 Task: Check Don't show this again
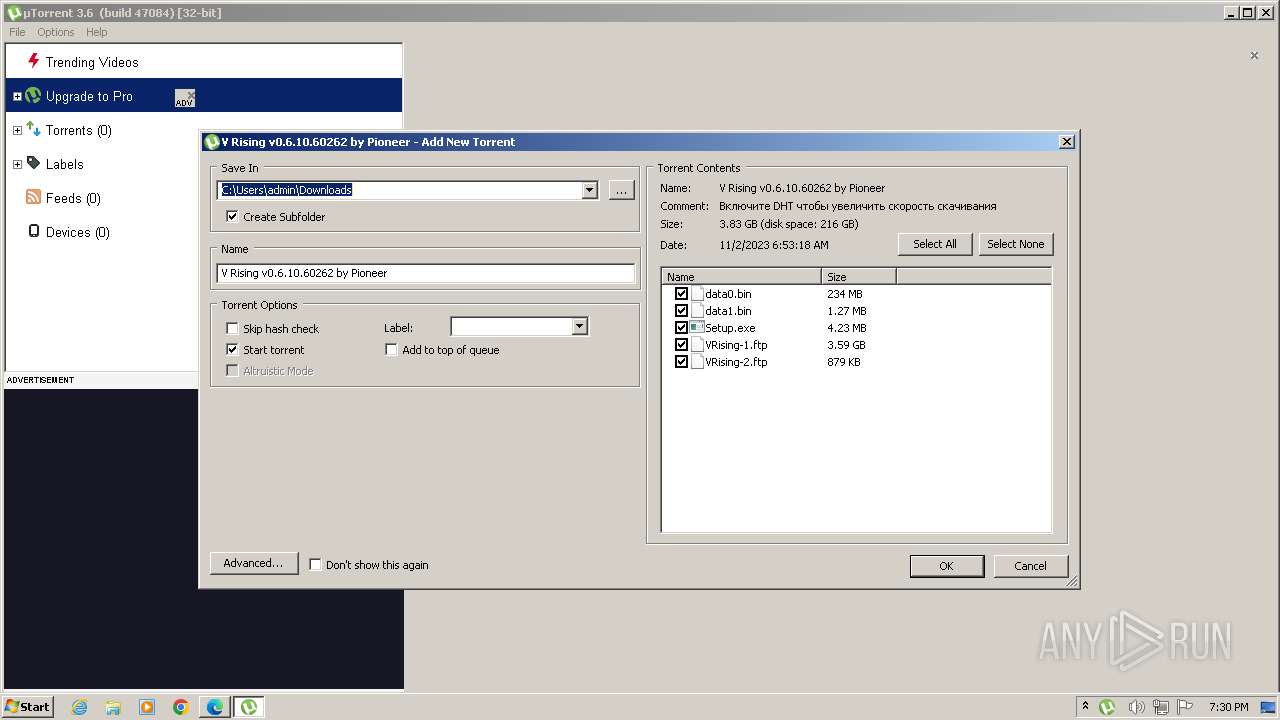[x=315, y=564]
